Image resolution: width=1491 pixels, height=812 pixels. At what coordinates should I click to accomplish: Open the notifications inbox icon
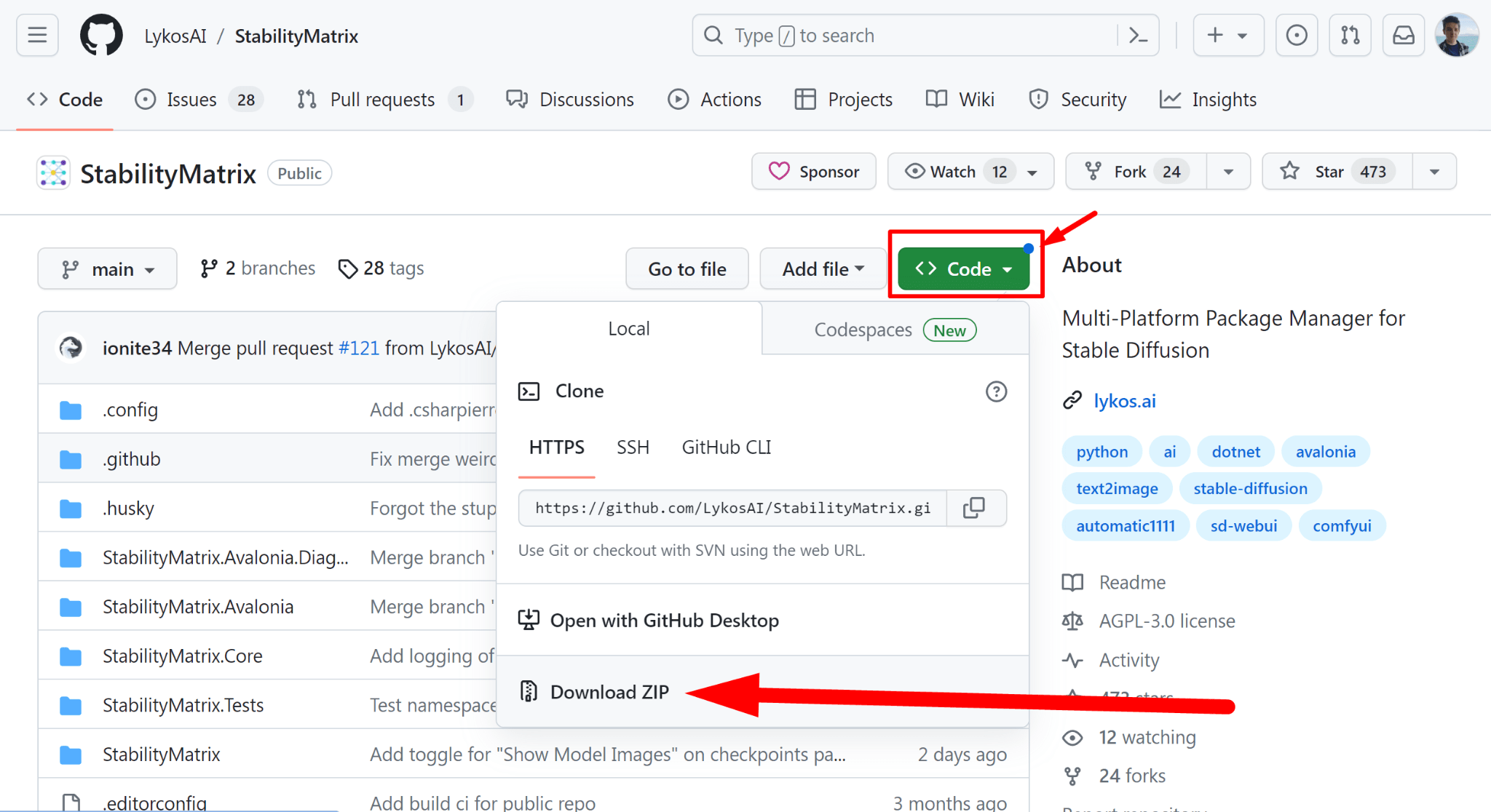(1403, 36)
